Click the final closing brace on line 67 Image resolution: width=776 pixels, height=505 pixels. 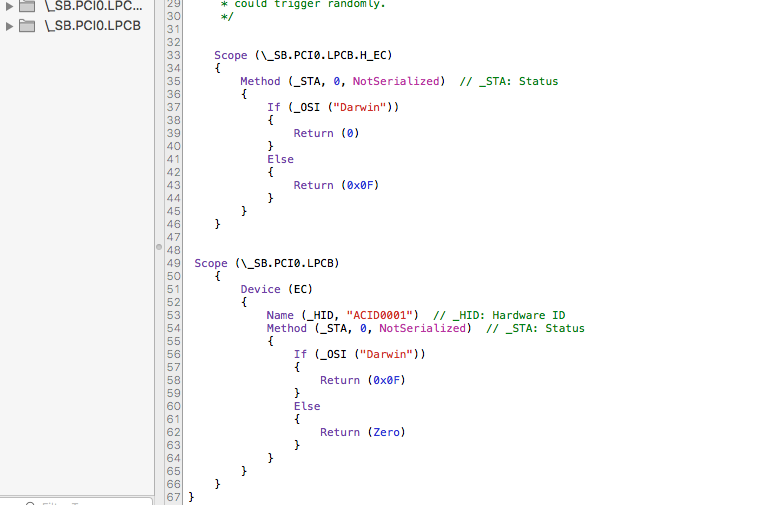(191, 497)
